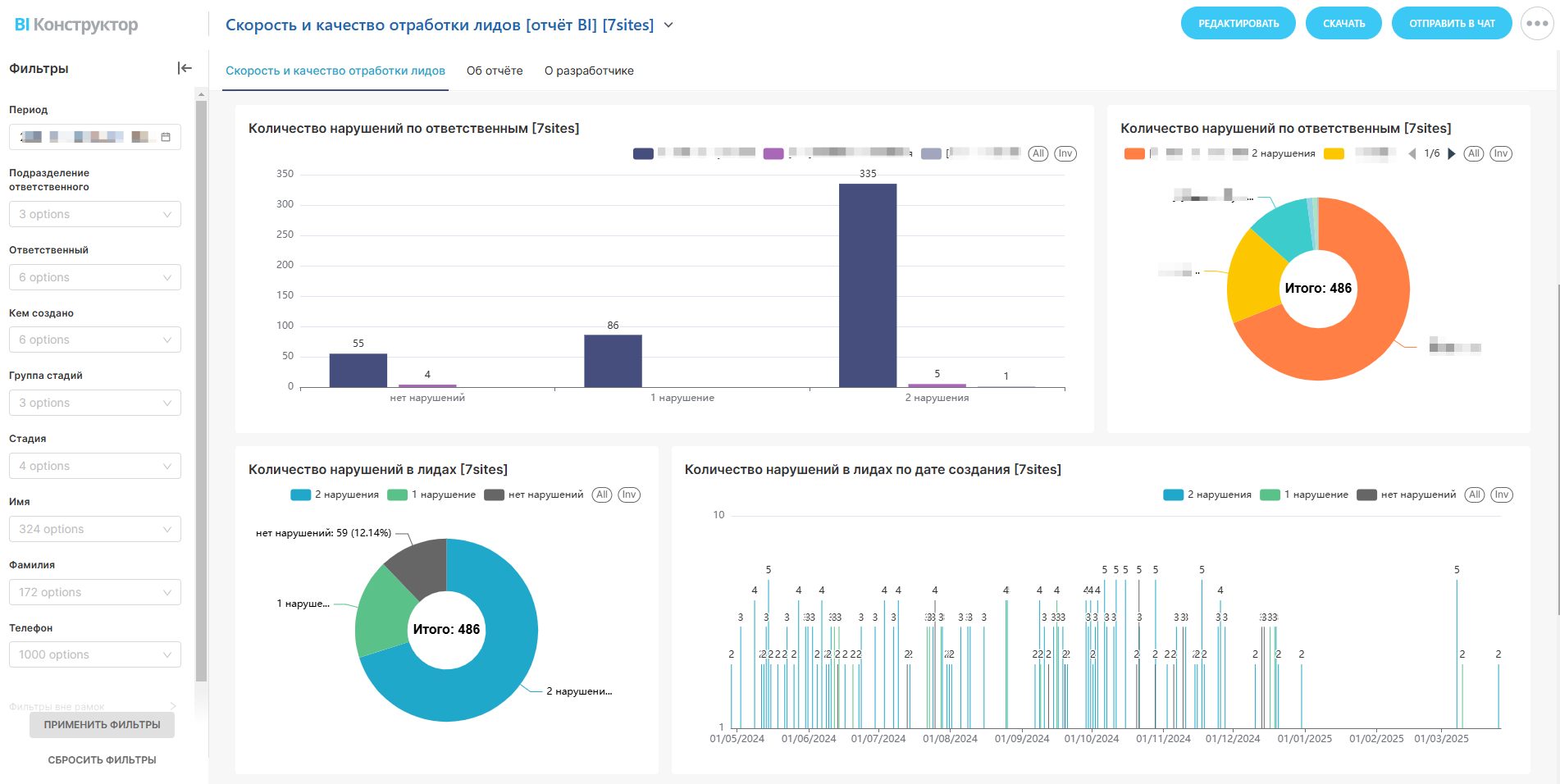
Task: Open the Стадия filter dropdown
Action: (95, 466)
